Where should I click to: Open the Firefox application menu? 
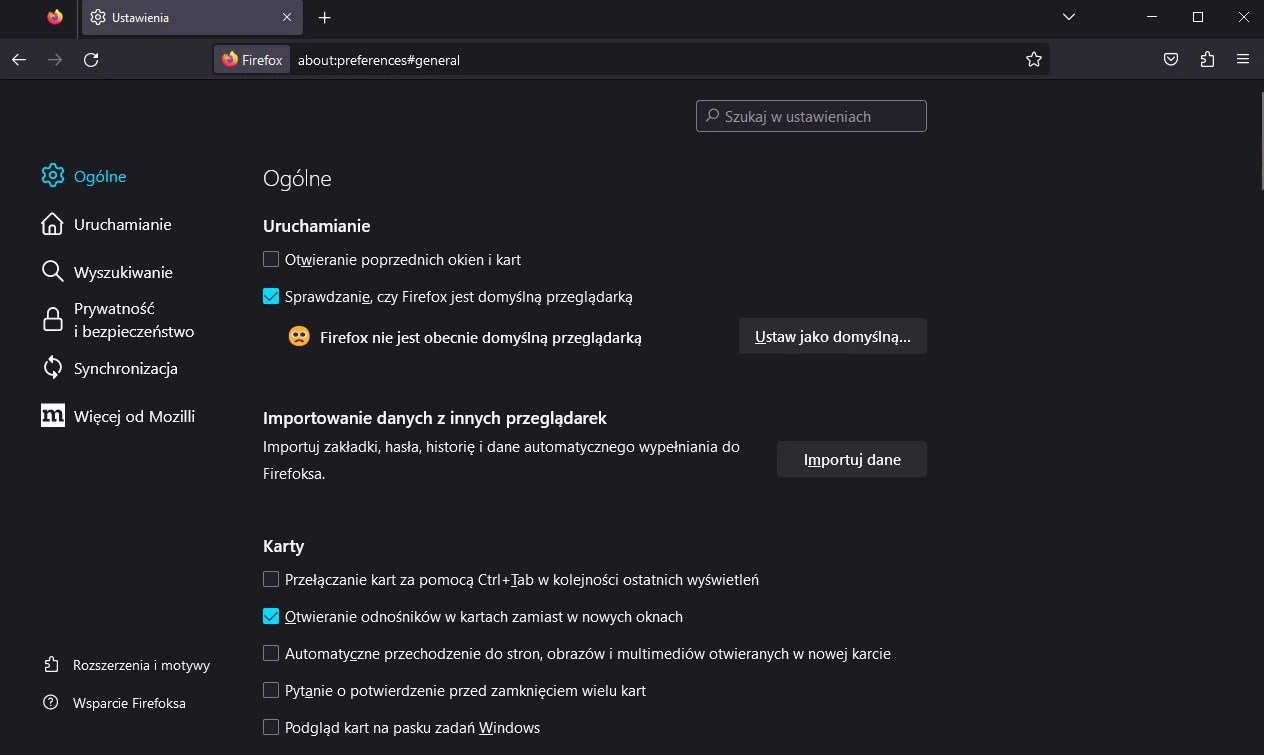click(1243, 59)
